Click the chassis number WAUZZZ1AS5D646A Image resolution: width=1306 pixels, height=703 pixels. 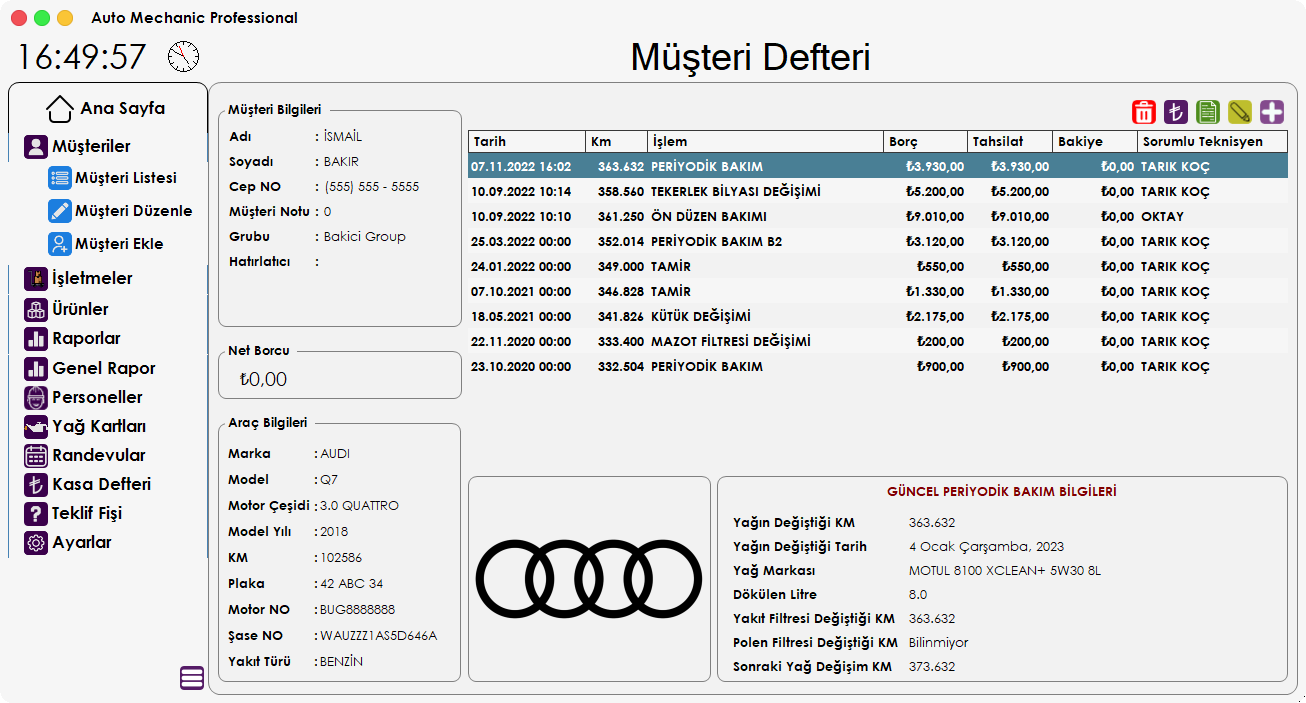pos(379,636)
